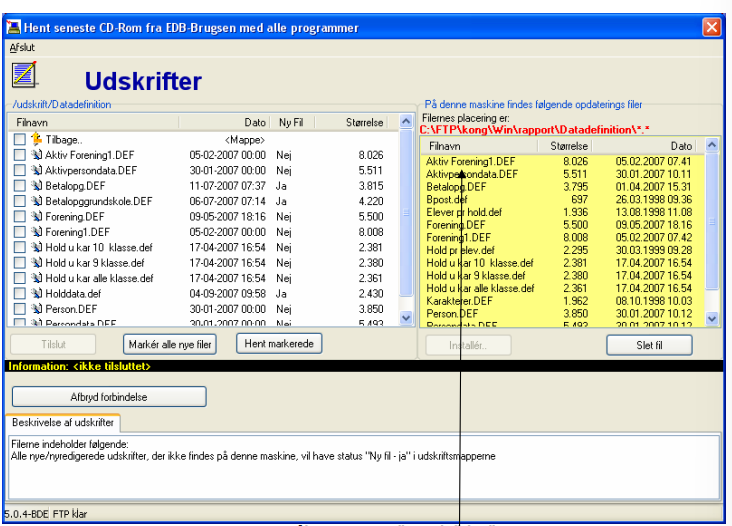This screenshot has width=732, height=526.
Task: Click the red C:\FTP\kong path text
Action: point(534,130)
